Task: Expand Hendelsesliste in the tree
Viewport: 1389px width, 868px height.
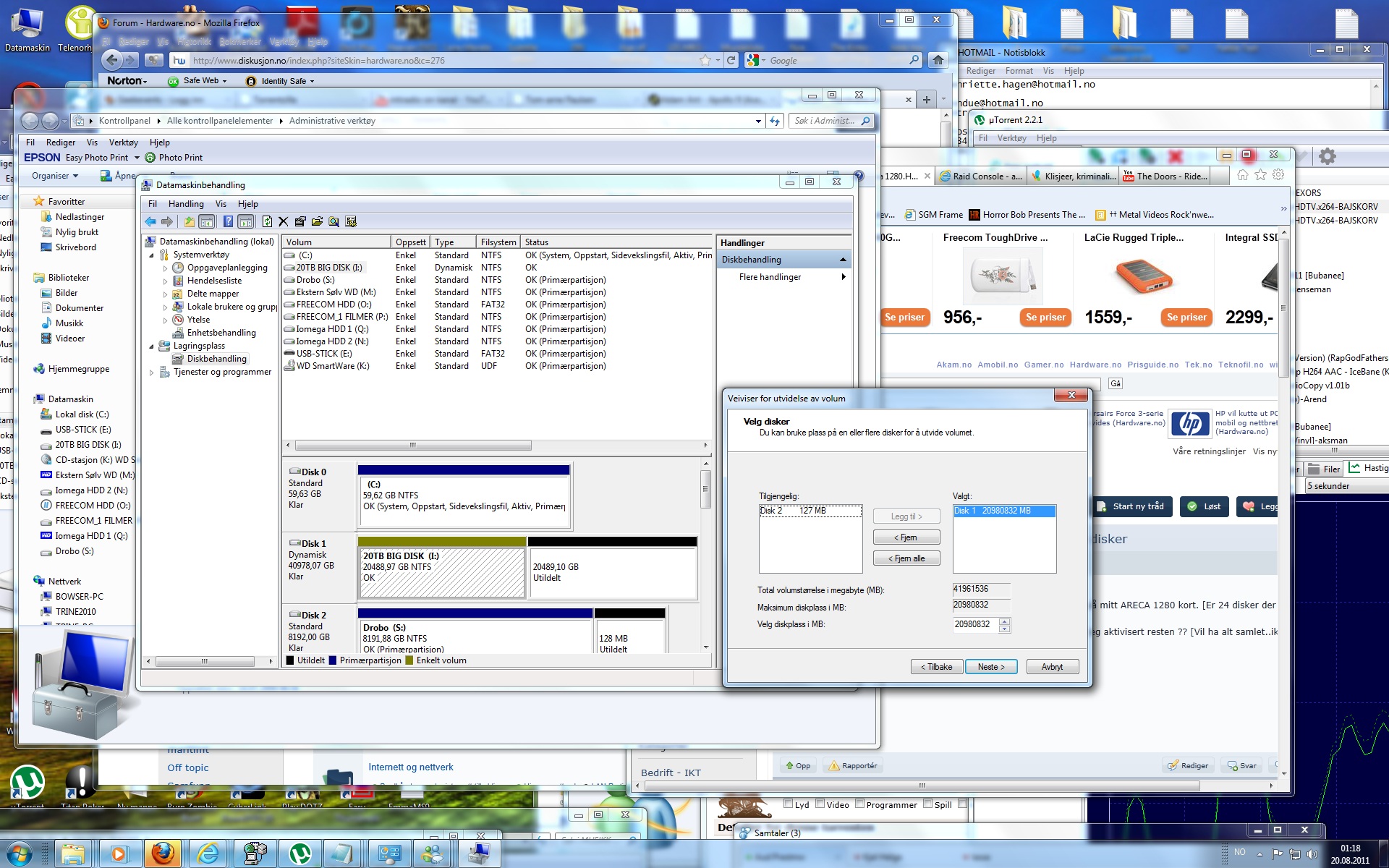Action: 165,281
